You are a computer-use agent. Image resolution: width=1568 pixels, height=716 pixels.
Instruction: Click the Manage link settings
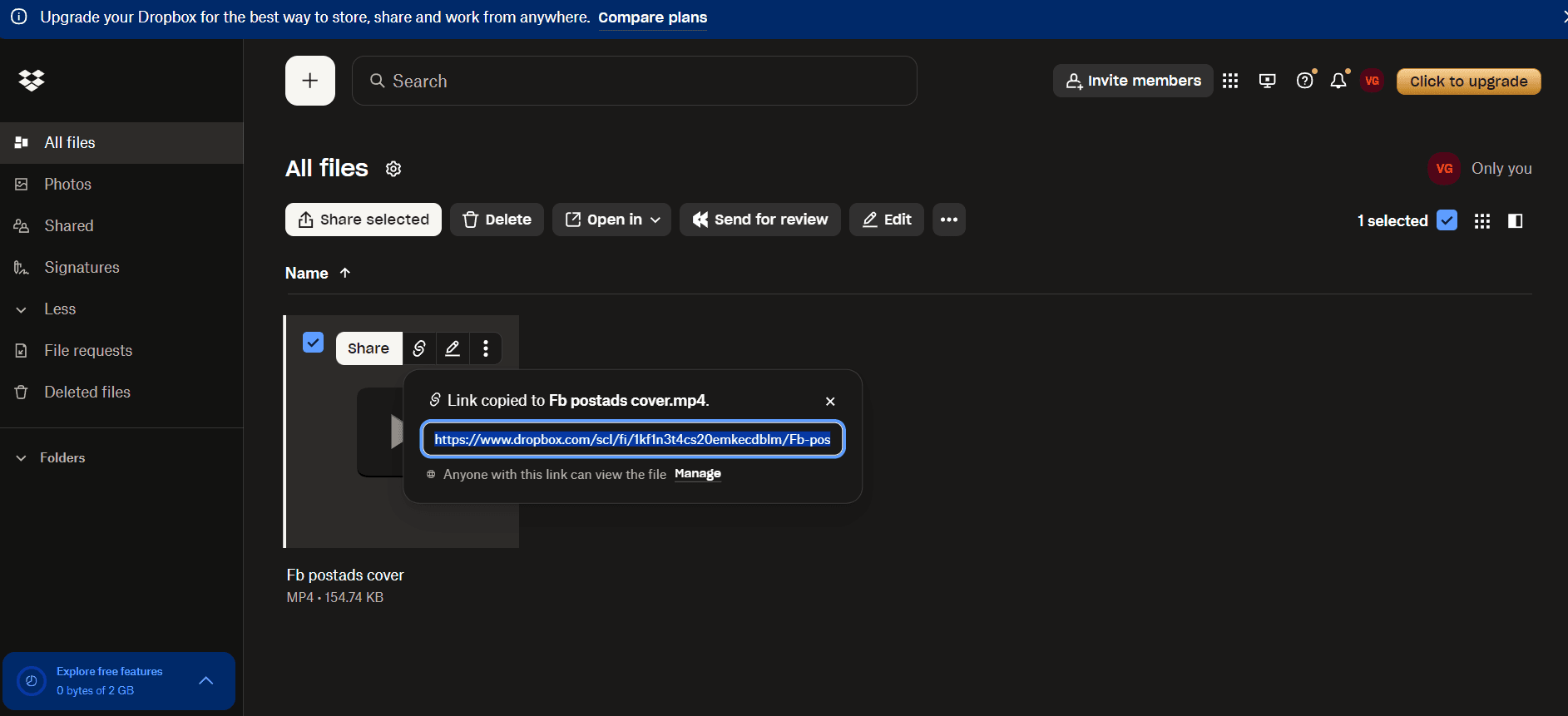tap(697, 474)
